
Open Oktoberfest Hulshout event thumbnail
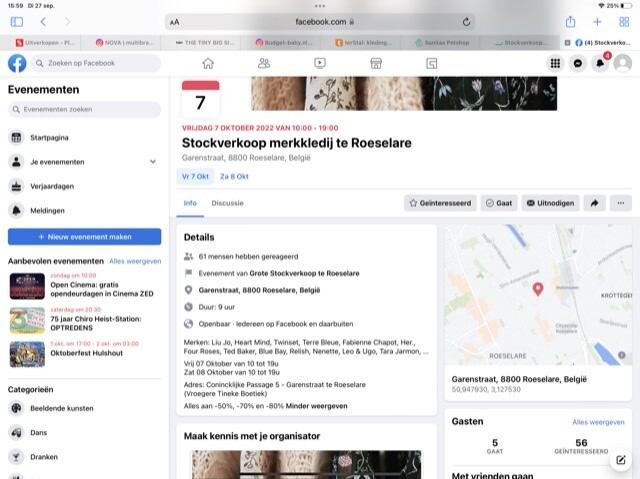point(27,354)
